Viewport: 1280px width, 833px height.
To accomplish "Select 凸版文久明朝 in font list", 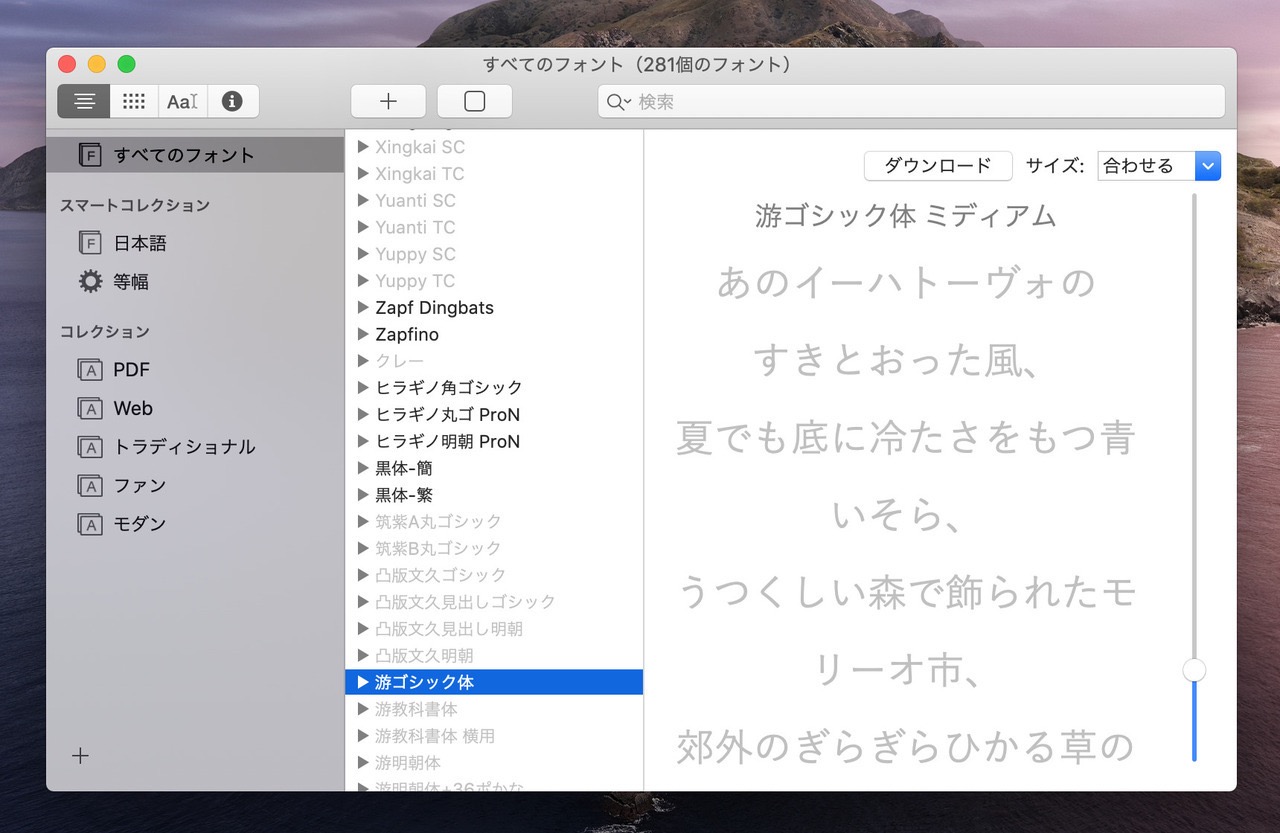I will click(494, 656).
